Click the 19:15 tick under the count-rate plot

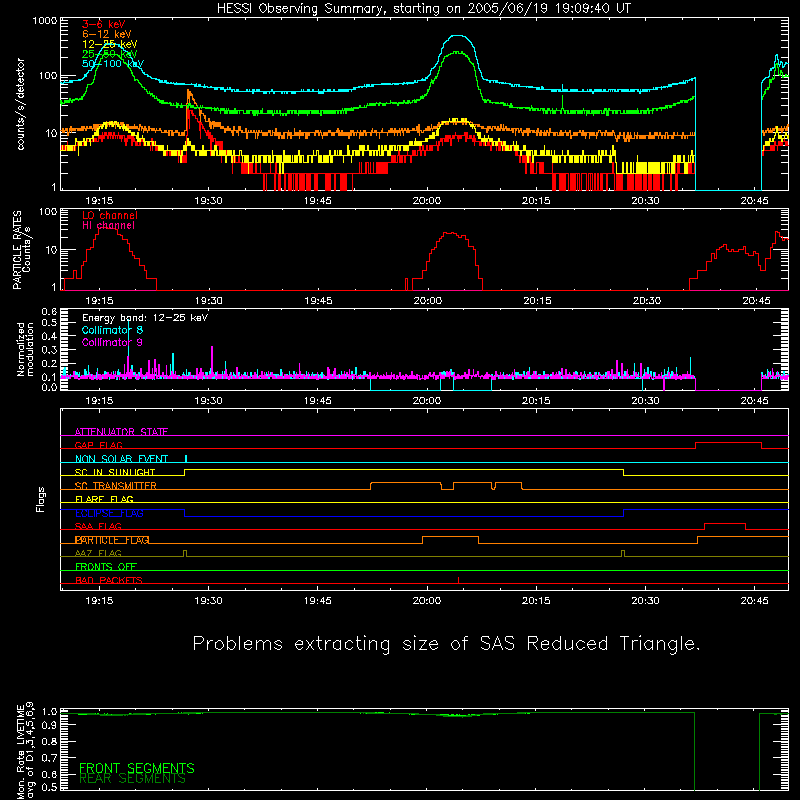99,201
